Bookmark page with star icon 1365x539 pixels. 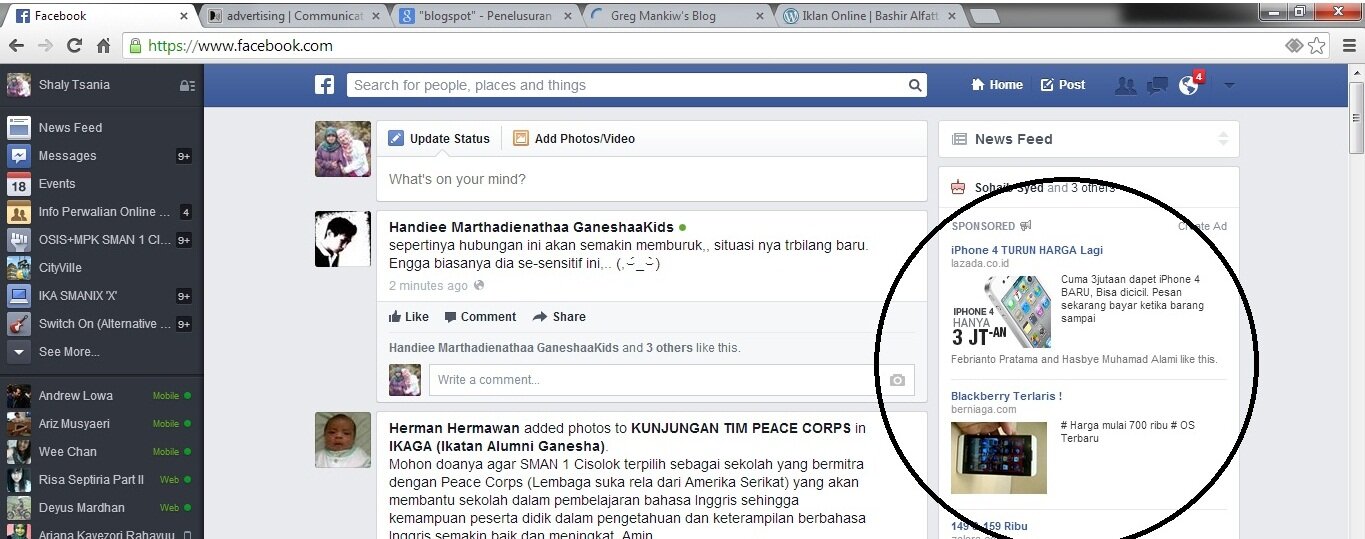point(1317,45)
